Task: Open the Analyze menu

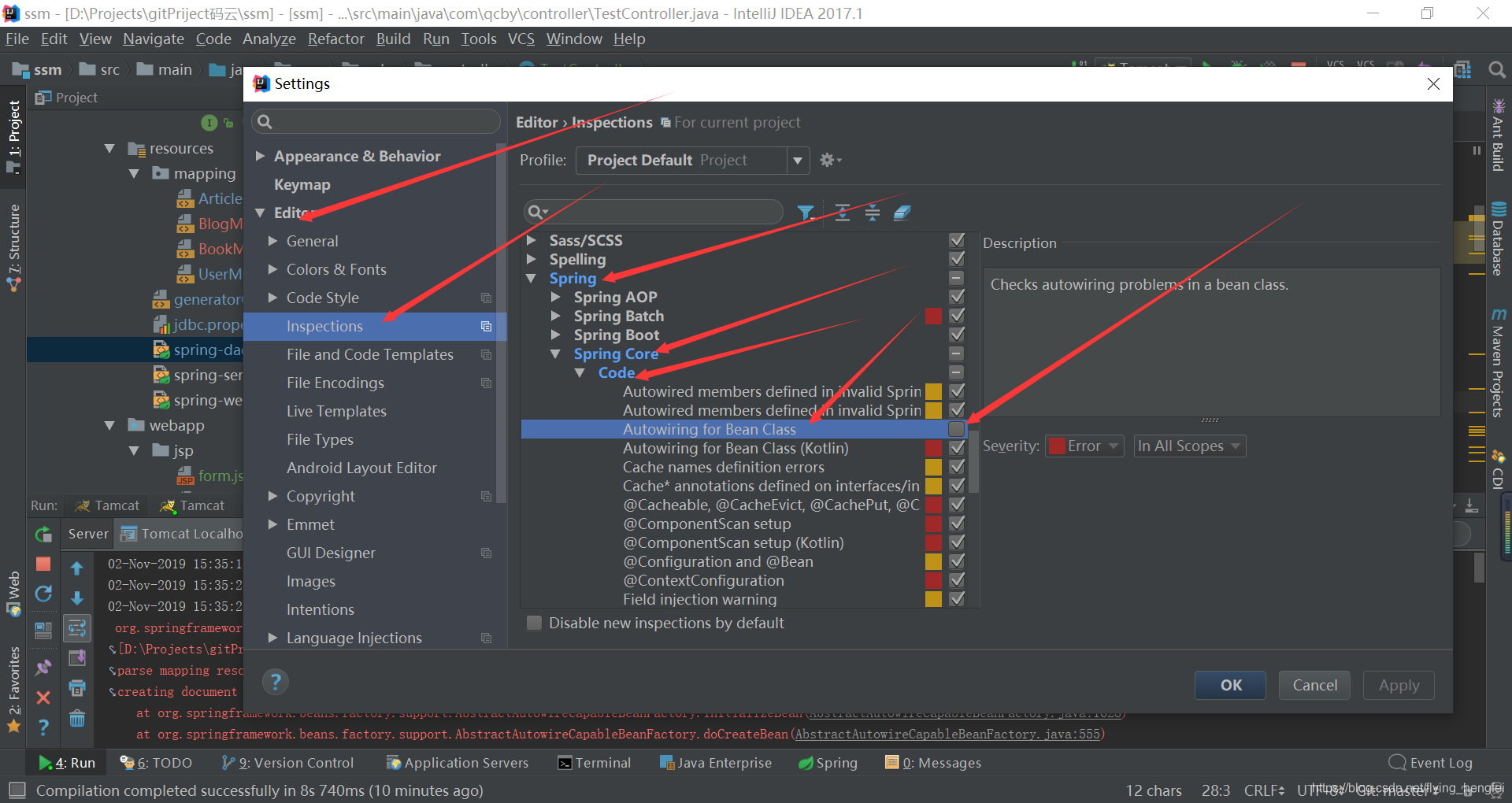Action: point(269,39)
